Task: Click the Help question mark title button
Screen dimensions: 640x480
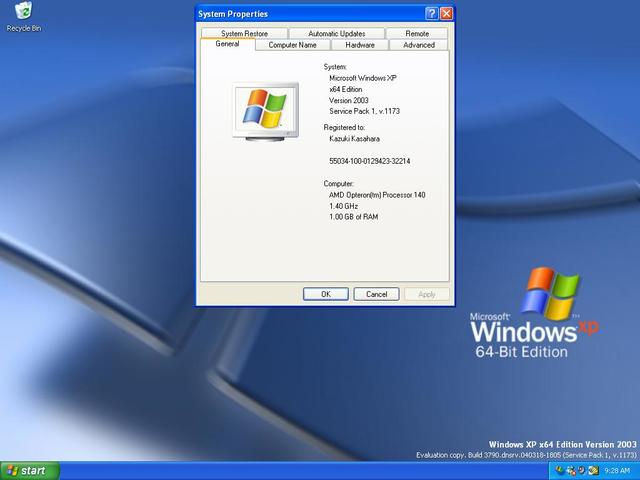Action: (x=431, y=13)
